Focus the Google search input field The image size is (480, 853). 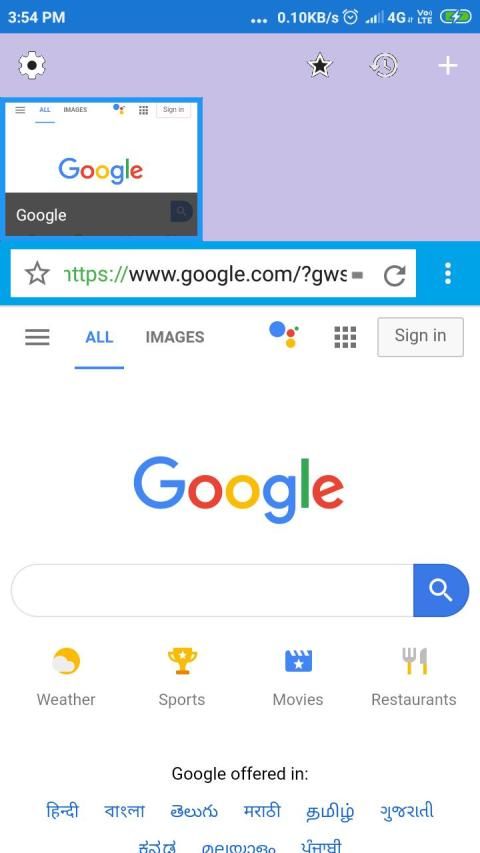212,590
